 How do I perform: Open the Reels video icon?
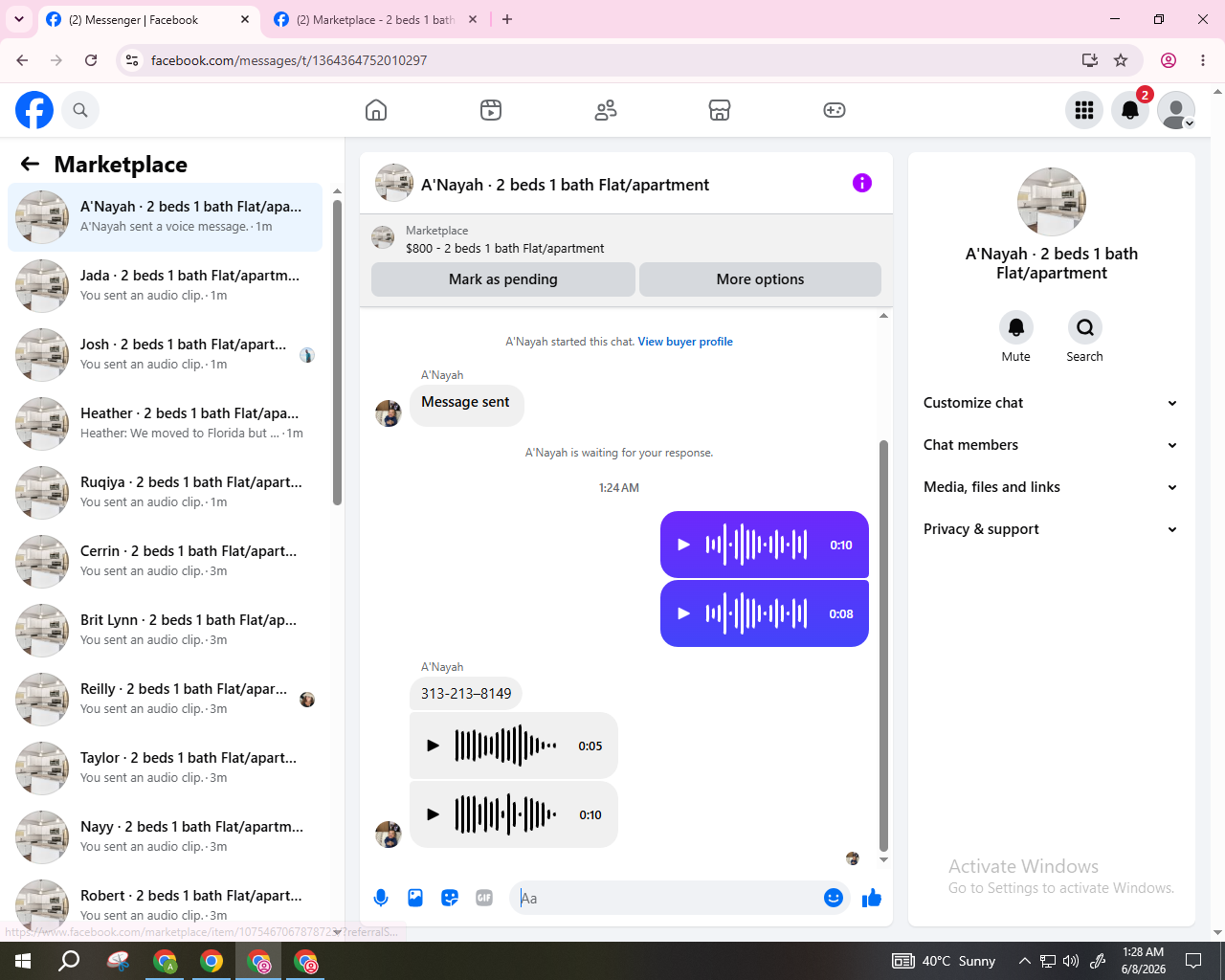pos(491,110)
